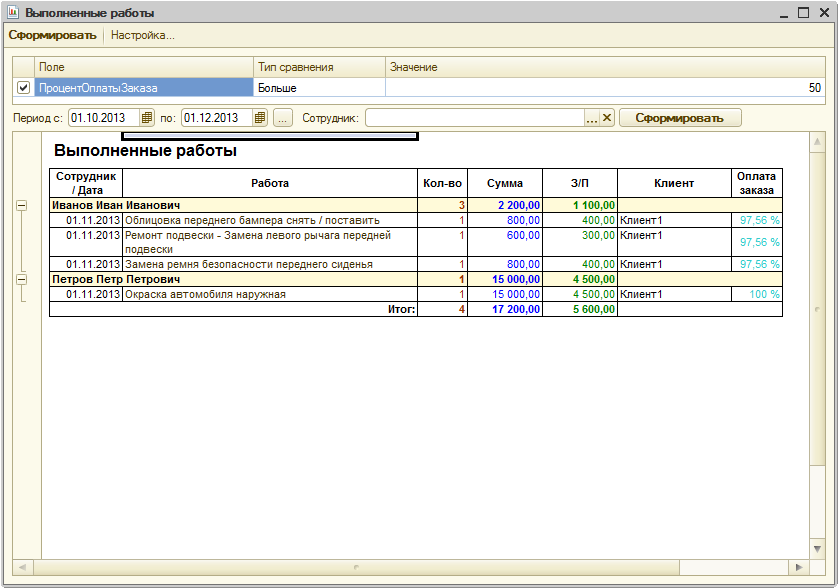Select the Больше comparison type cell
The width and height of the screenshot is (838, 588).
pyautogui.click(x=320, y=88)
